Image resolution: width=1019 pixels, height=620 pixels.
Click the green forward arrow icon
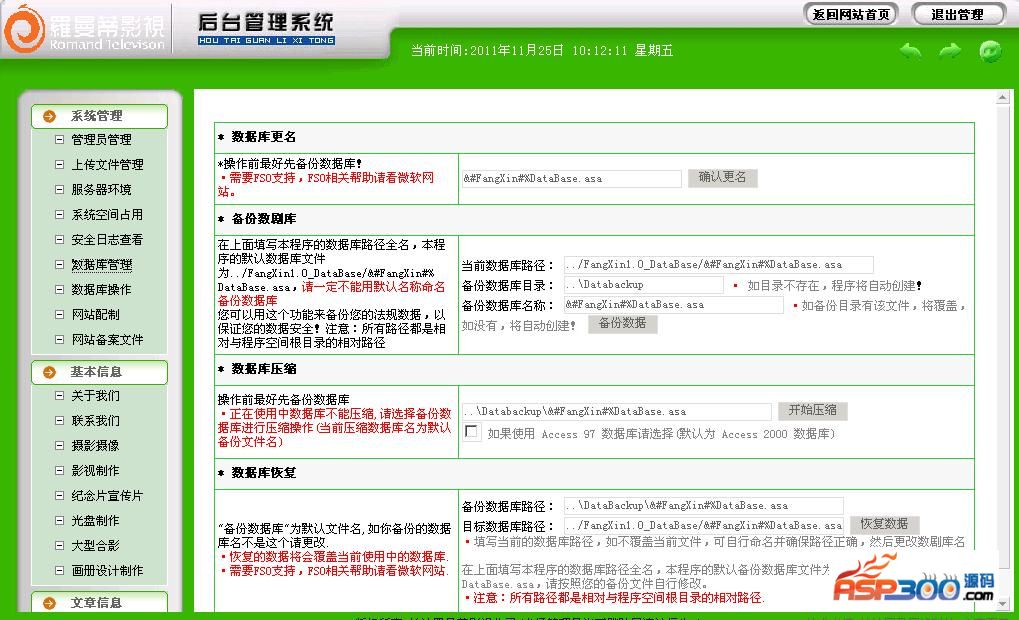coord(950,50)
